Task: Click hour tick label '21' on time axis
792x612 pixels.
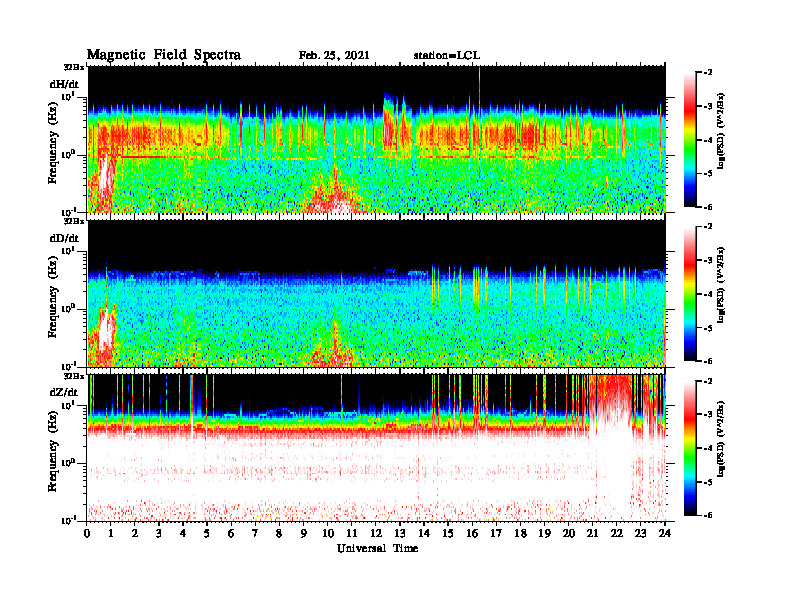Action: 593,533
